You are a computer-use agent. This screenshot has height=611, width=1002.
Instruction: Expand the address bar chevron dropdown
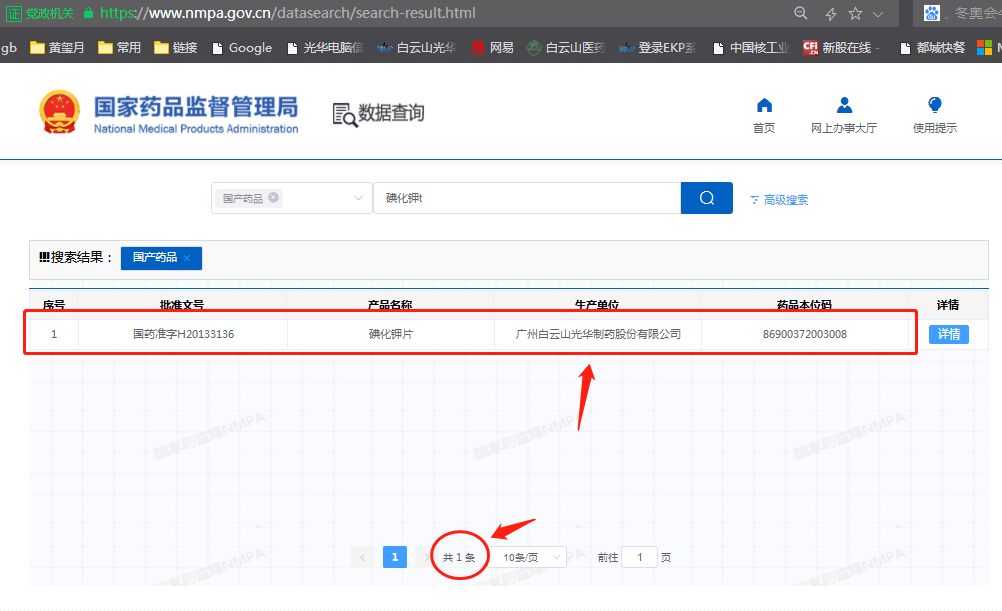point(879,14)
